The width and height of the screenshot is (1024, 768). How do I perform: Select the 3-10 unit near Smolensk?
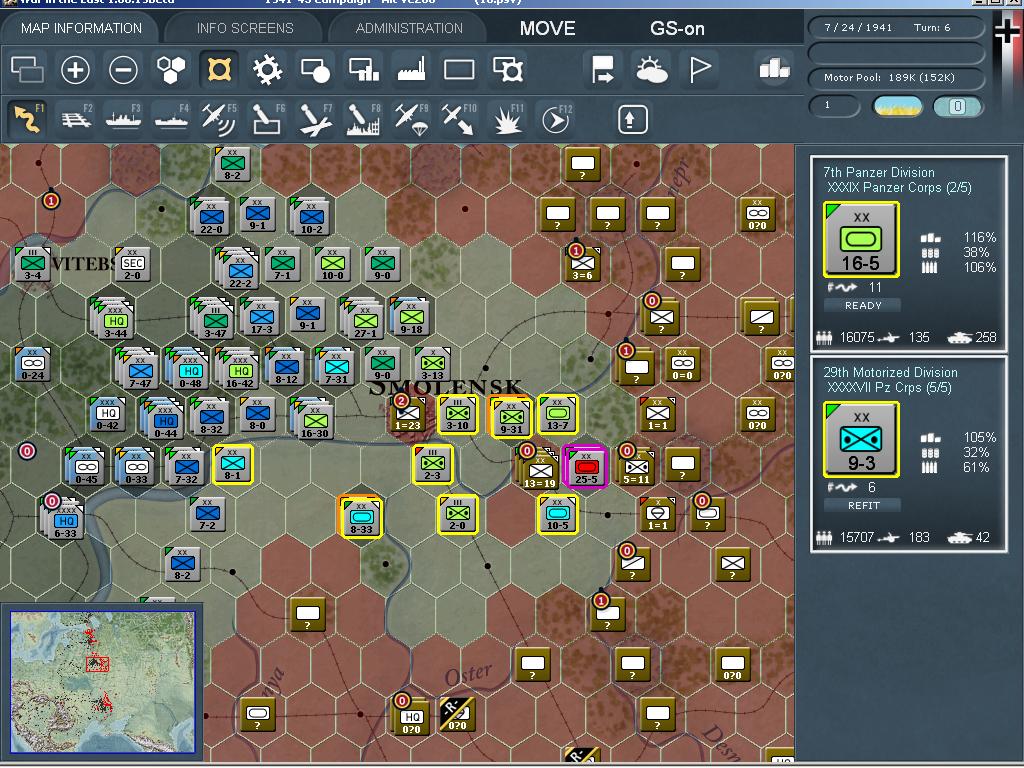click(457, 414)
